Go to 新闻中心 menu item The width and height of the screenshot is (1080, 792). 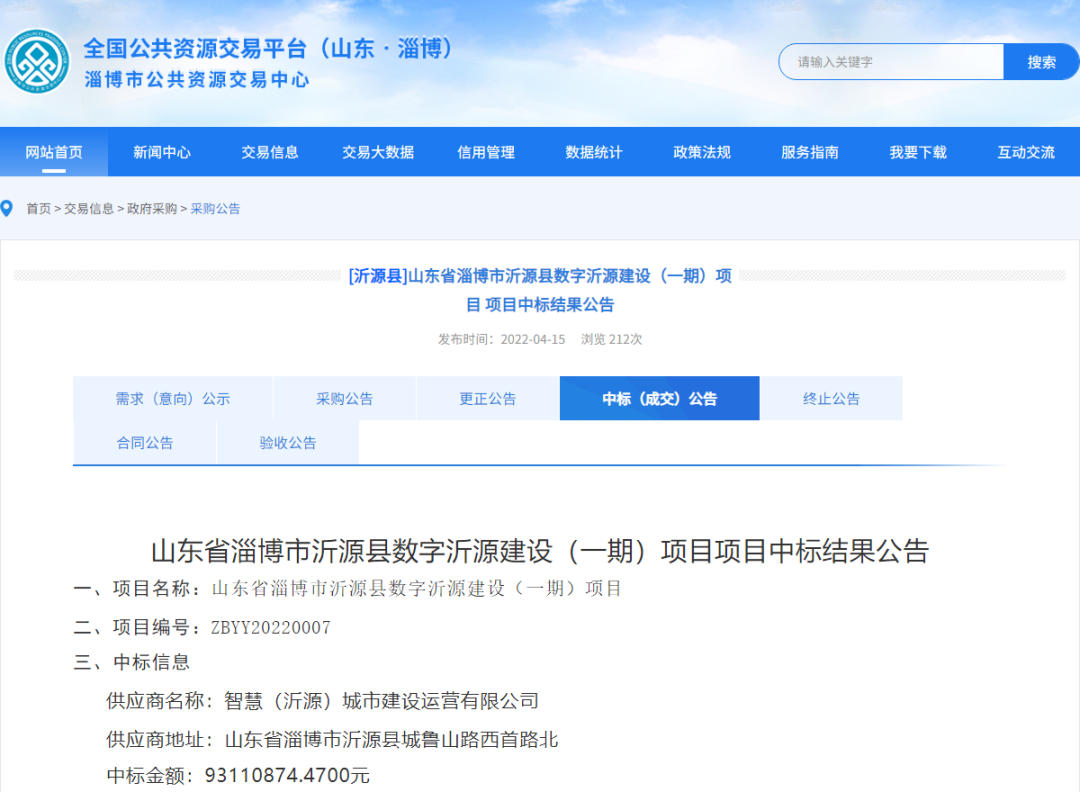(162, 152)
